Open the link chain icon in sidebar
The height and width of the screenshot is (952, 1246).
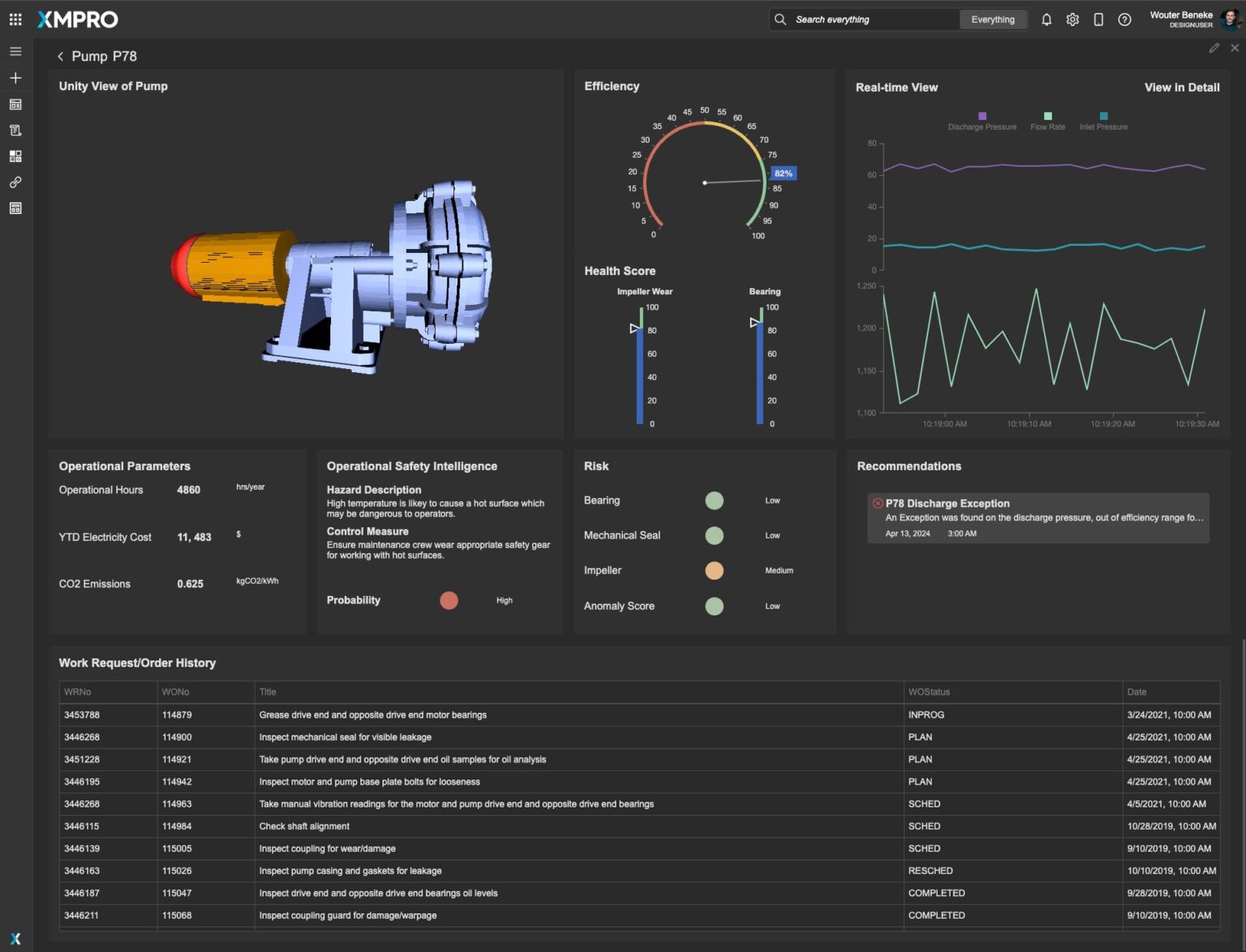(x=15, y=182)
